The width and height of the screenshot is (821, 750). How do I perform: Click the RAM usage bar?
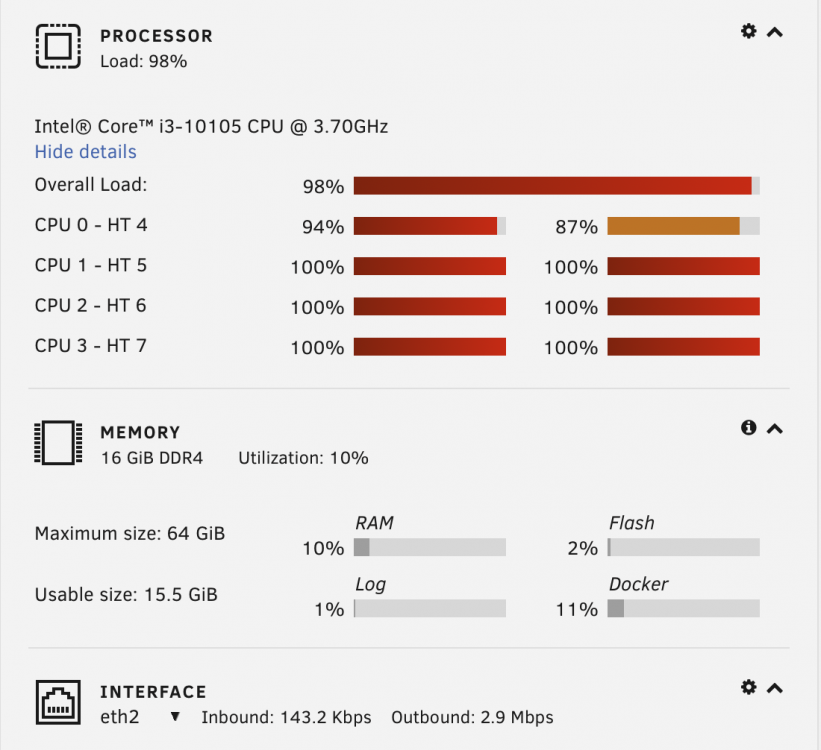(x=430, y=547)
